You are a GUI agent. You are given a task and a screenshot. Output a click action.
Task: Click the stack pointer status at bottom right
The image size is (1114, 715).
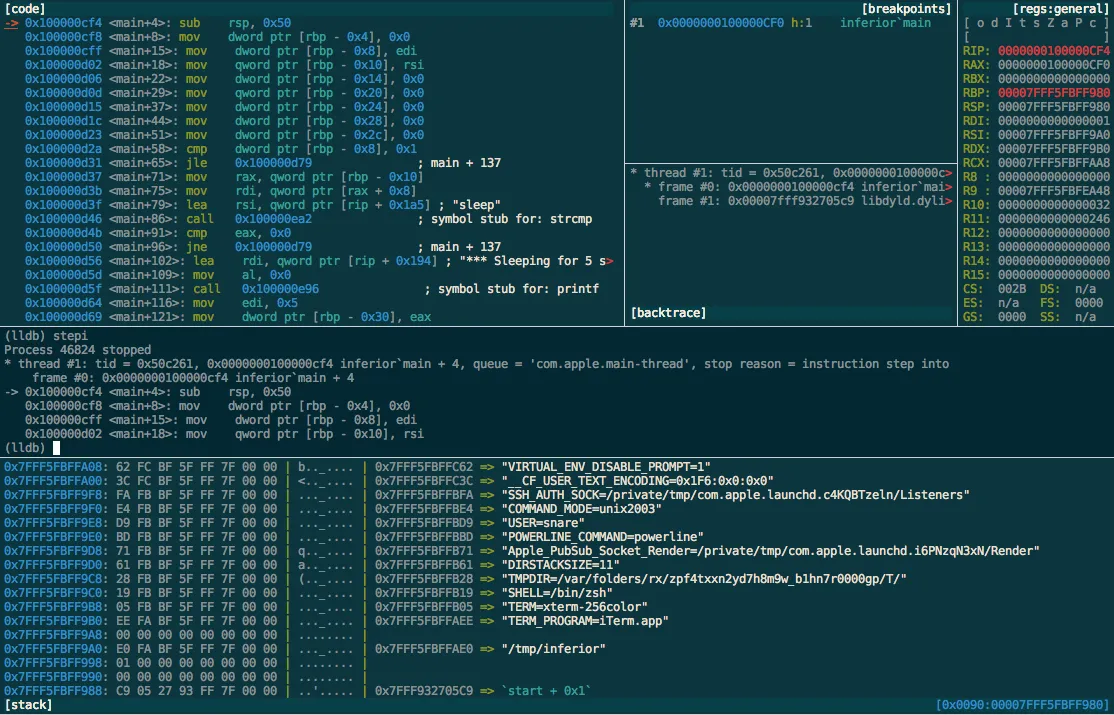1022,705
